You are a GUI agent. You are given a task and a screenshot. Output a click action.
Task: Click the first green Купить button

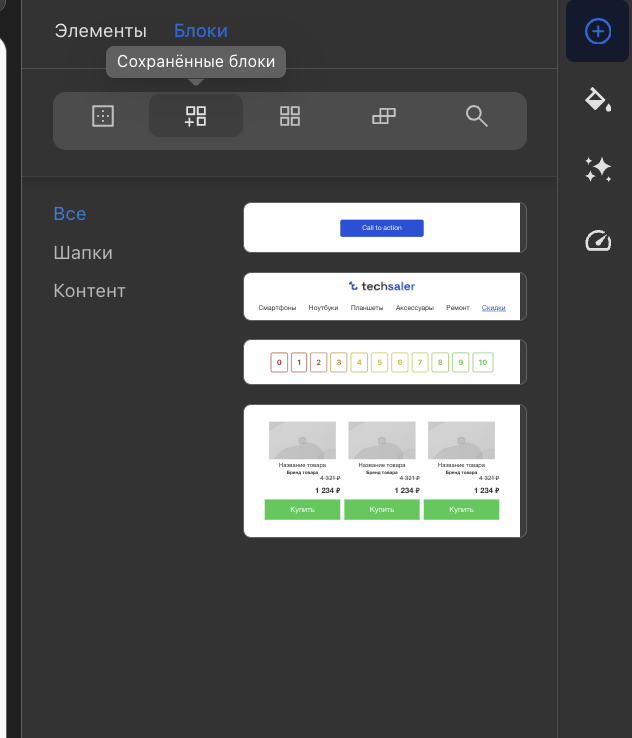[302, 510]
